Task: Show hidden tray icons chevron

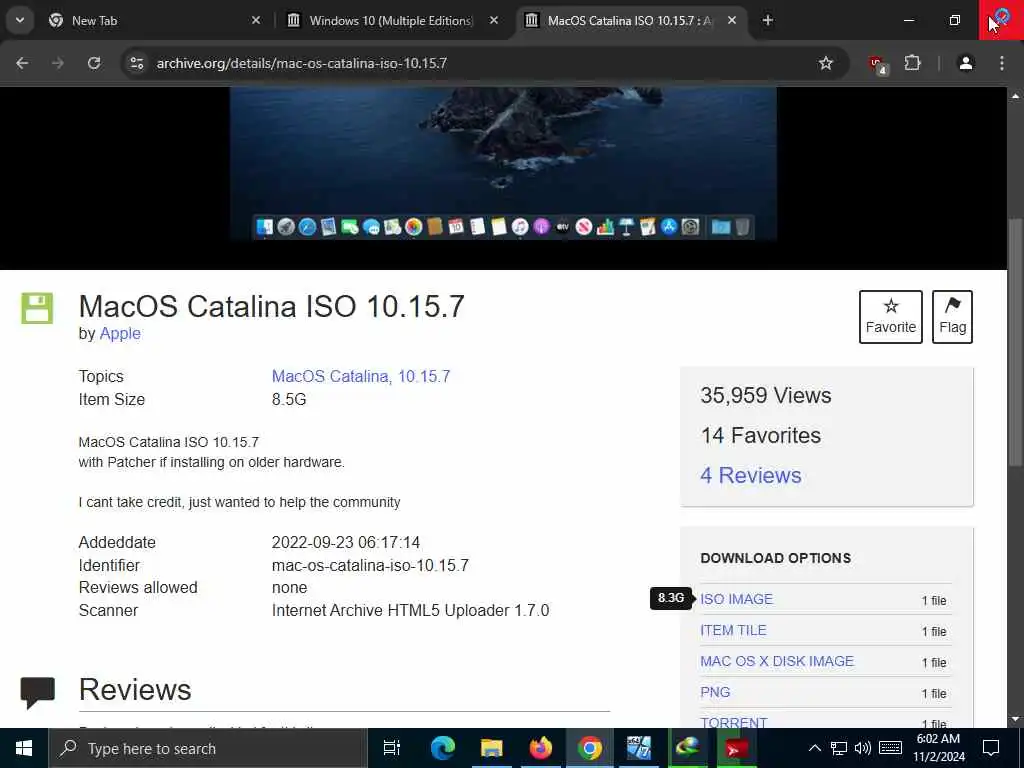Action: [814, 748]
